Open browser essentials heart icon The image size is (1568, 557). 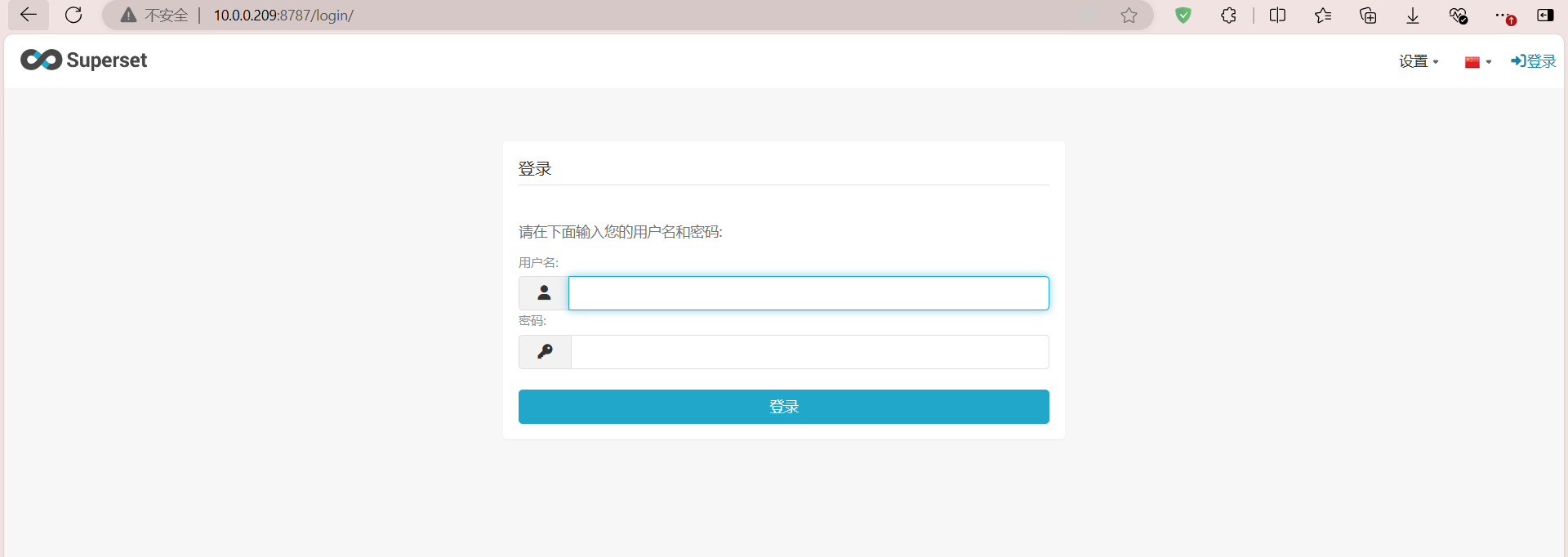1458,15
